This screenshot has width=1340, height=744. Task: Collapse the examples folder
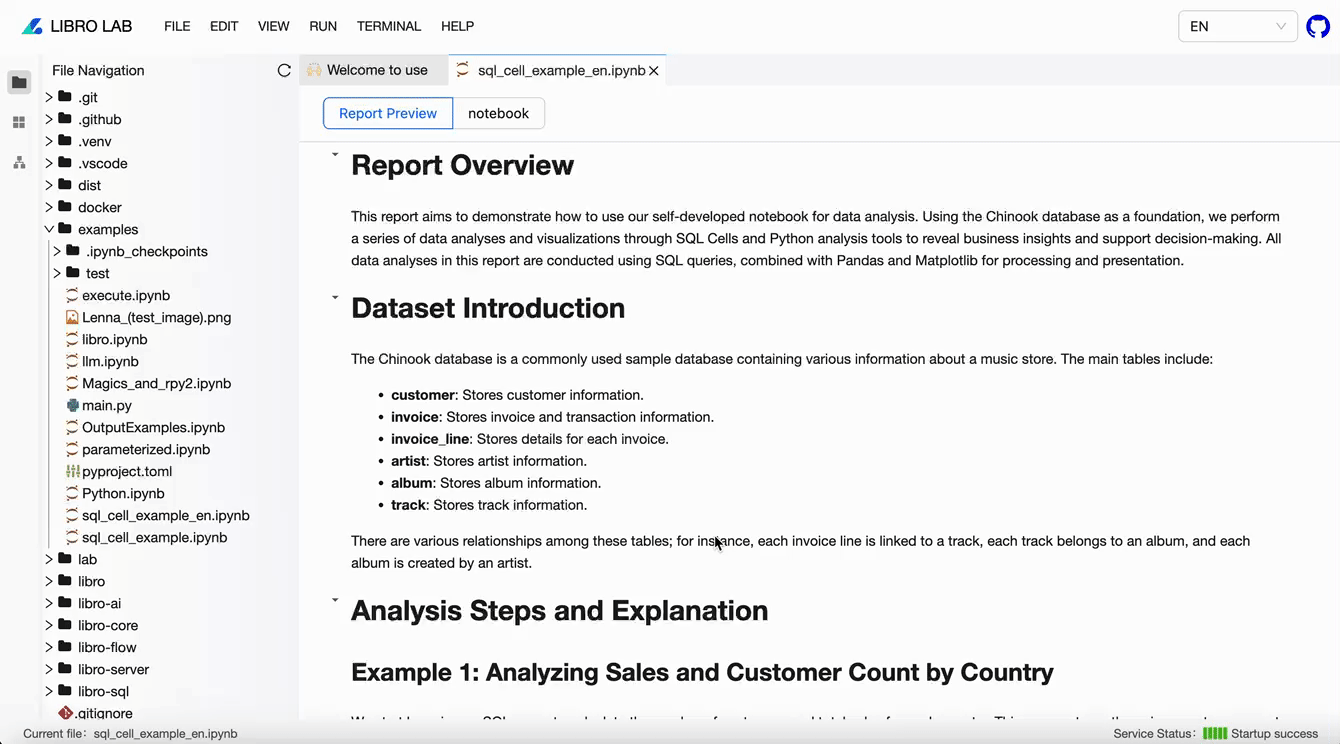coord(49,229)
